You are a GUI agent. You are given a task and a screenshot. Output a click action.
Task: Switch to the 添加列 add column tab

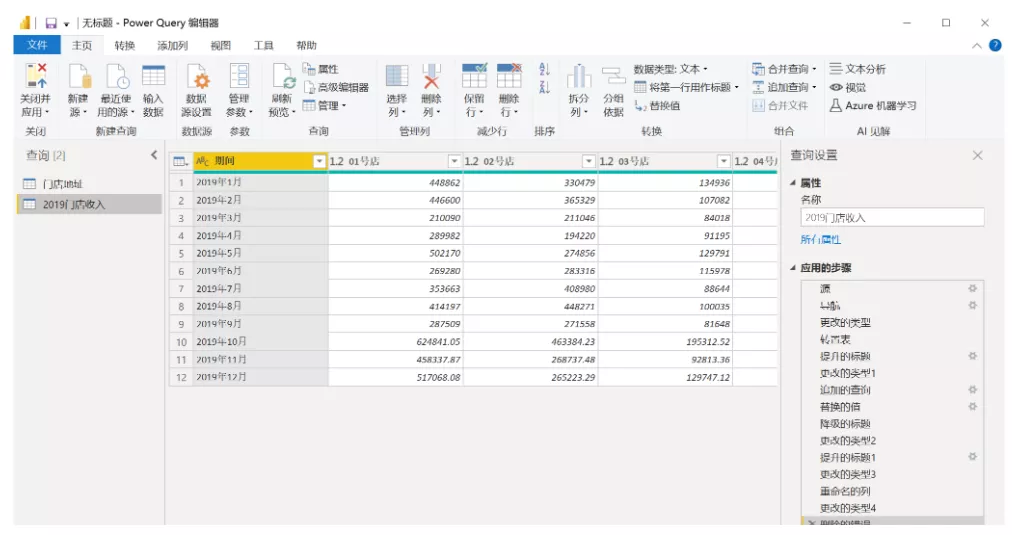(172, 46)
